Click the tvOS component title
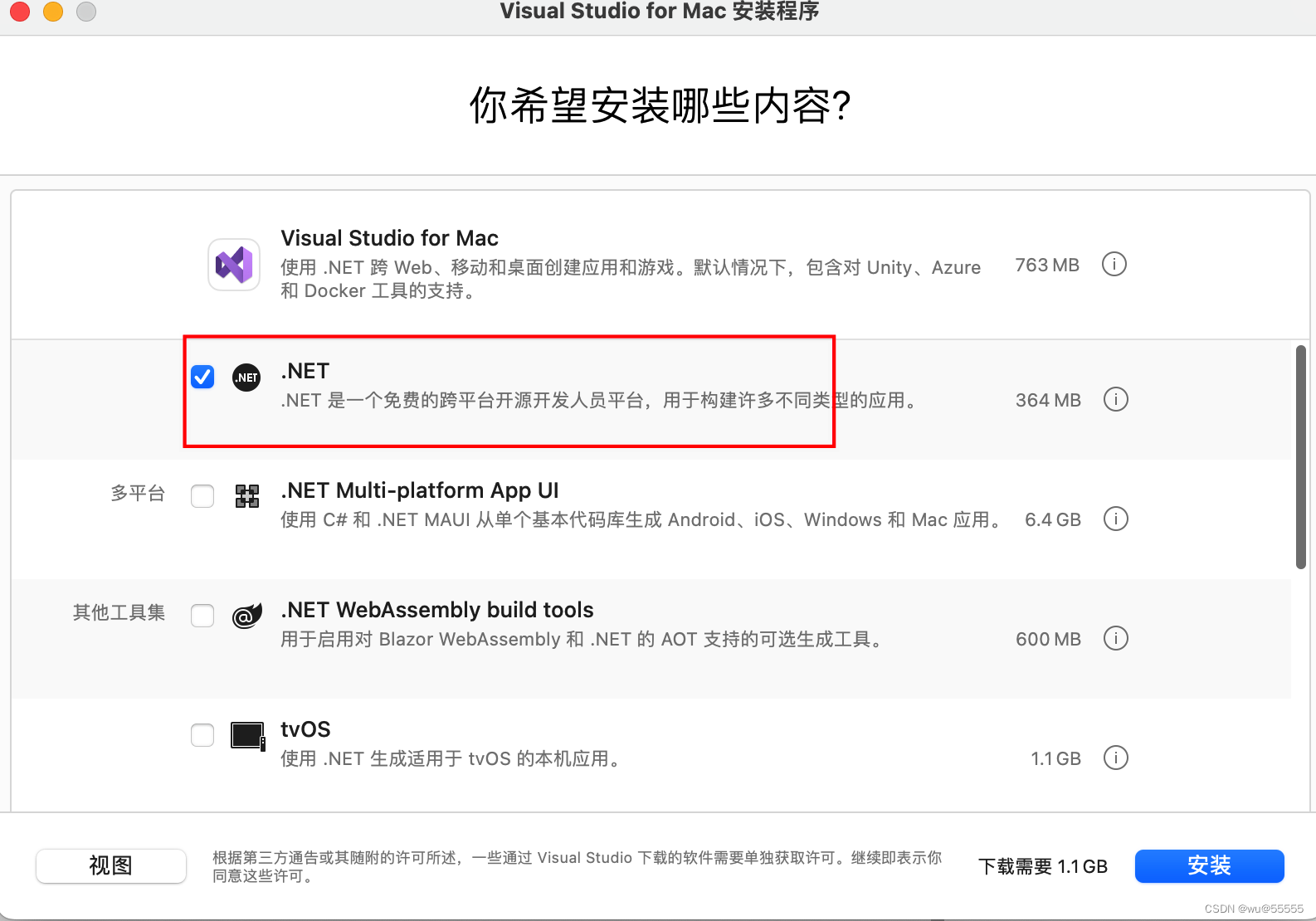The height and width of the screenshot is (921, 1316). [305, 729]
